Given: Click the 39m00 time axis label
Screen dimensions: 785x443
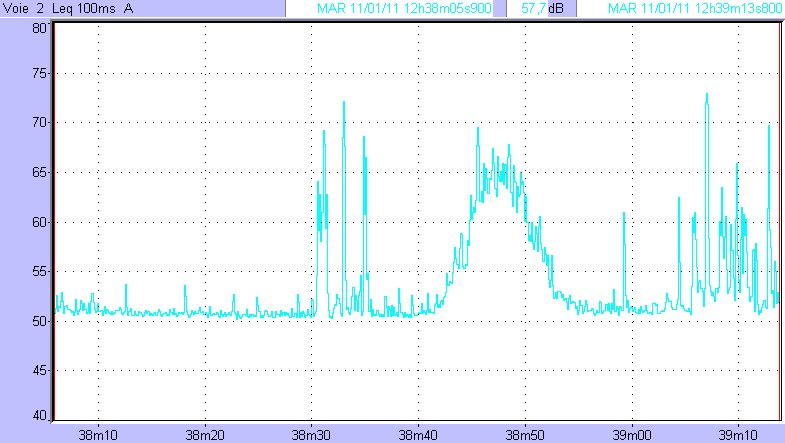Looking at the screenshot, I should tap(632, 435).
